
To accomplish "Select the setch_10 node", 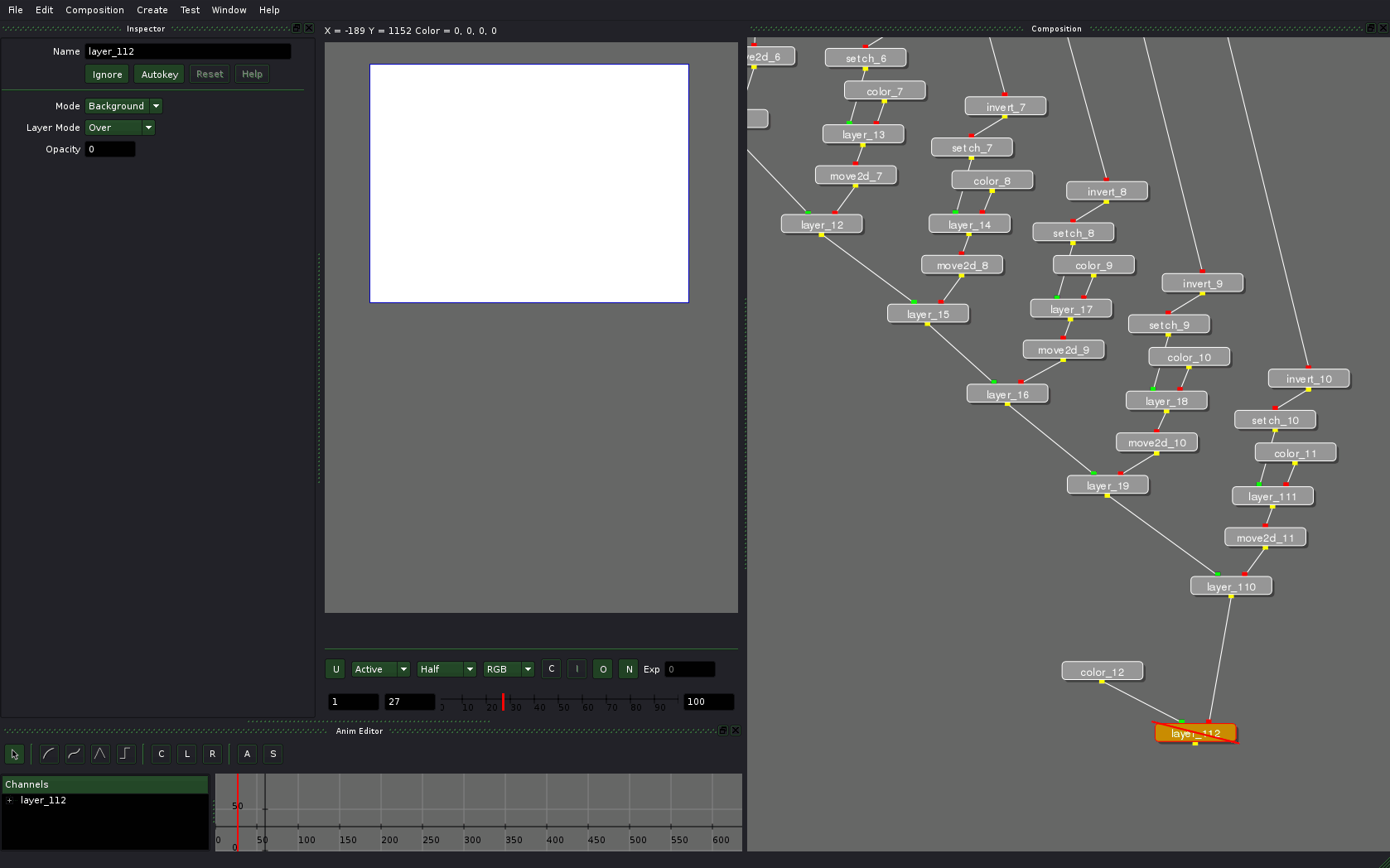I will (x=1275, y=420).
